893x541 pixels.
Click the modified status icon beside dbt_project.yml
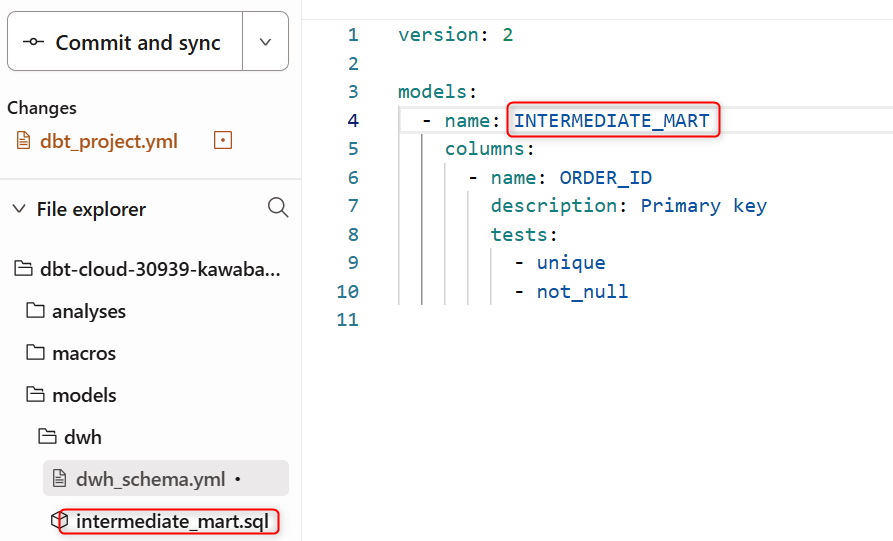[223, 140]
